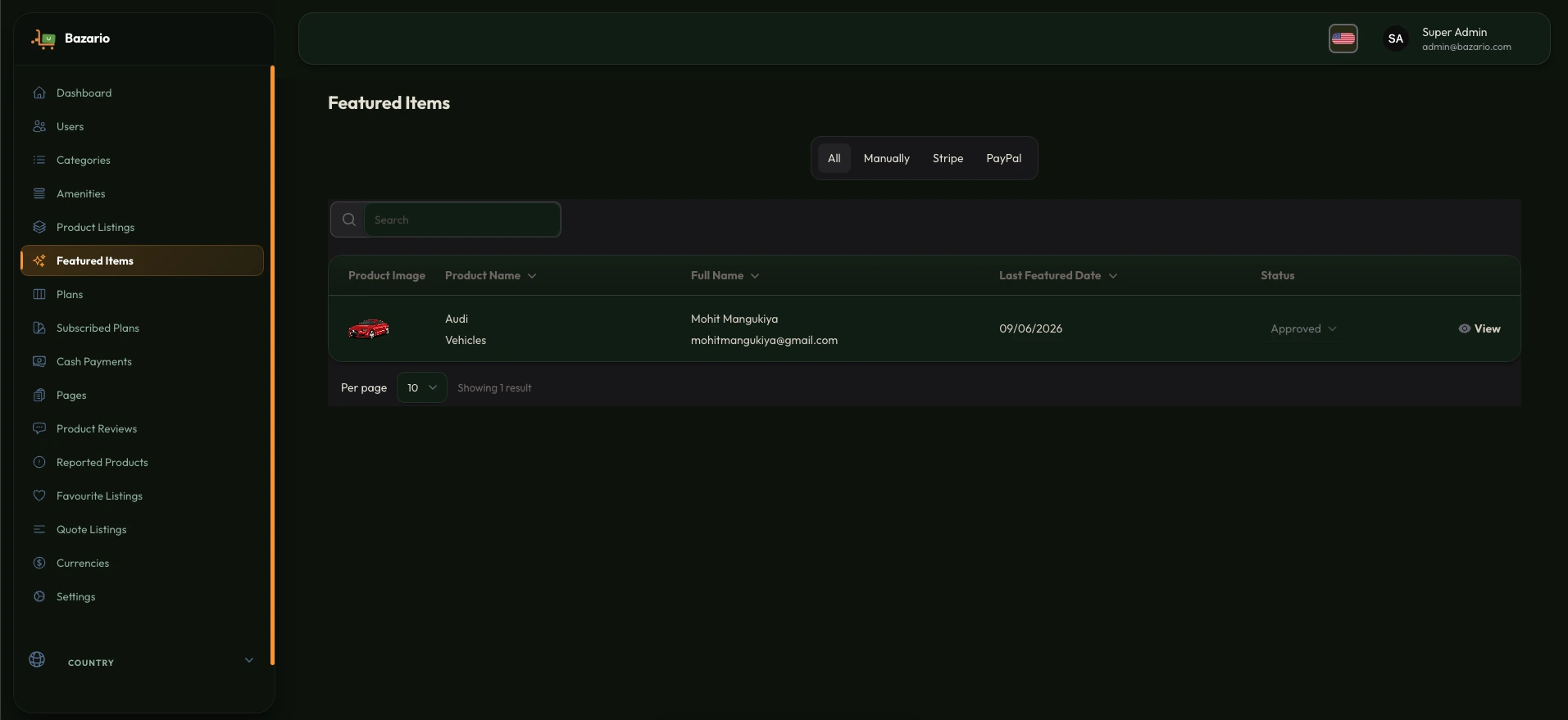Click View for the Audi row
This screenshot has height=720, width=1568.
(x=1479, y=328)
